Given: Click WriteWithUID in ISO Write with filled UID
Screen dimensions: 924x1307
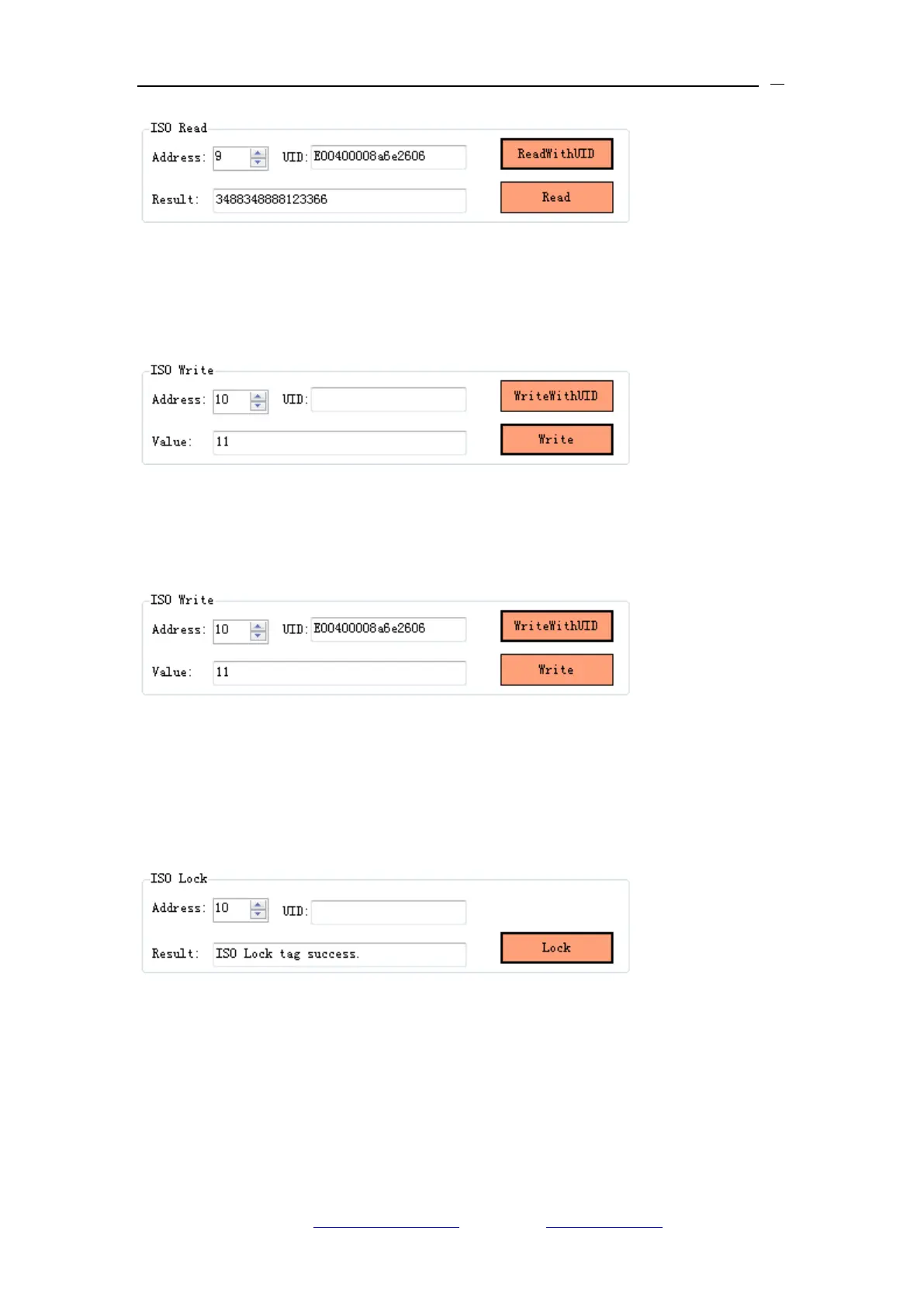Looking at the screenshot, I should coord(556,626).
